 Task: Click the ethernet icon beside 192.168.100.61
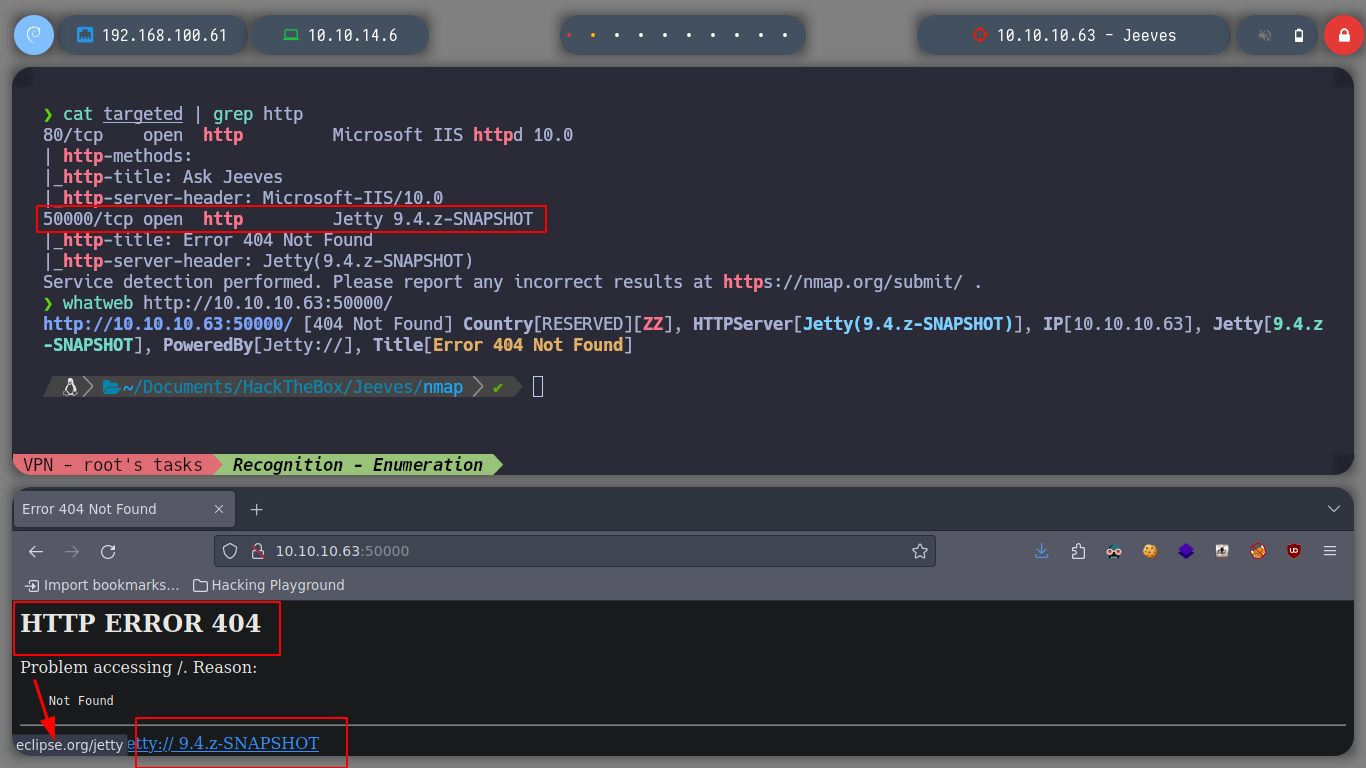pyautogui.click(x=85, y=35)
